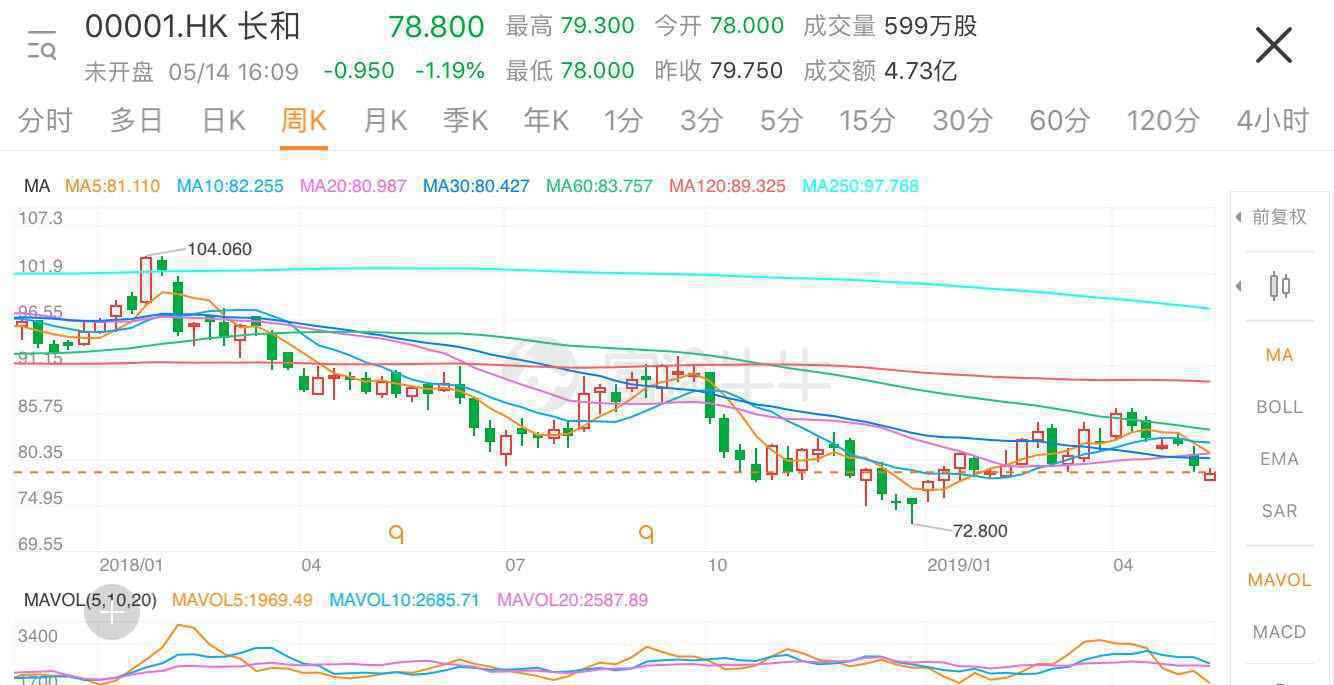Choose the 30分 interval tab
This screenshot has width=1334, height=685.
962,121
